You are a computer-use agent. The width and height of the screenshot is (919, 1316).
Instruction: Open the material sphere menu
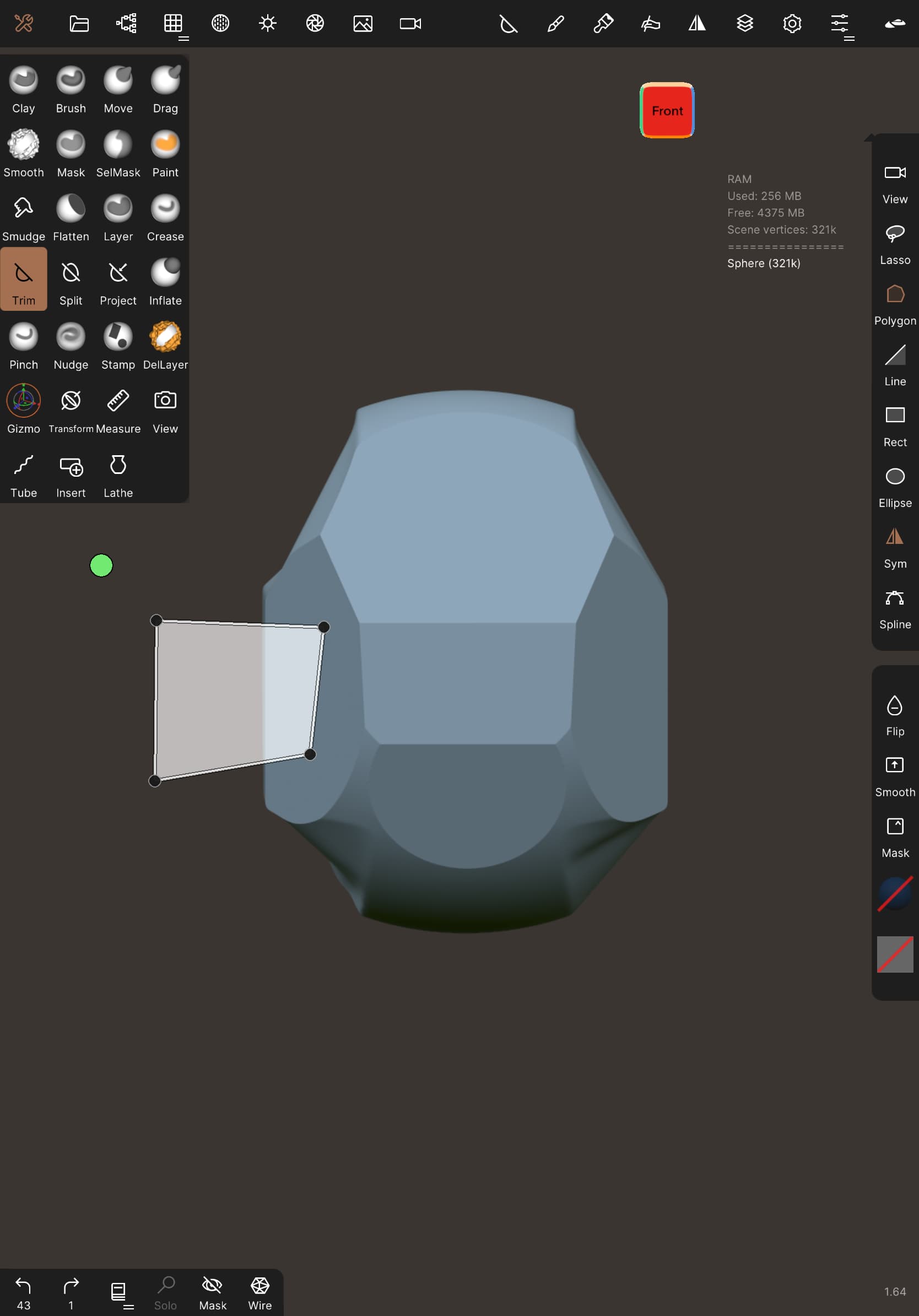coord(220,24)
